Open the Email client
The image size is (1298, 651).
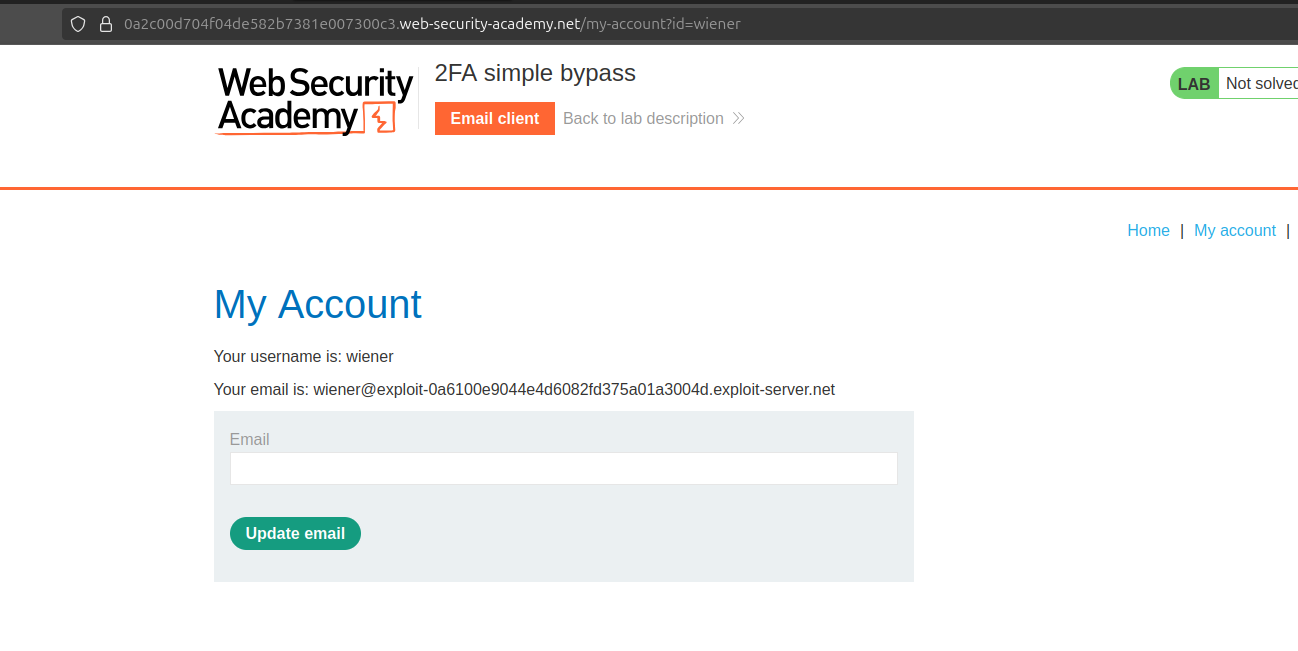tap(494, 119)
